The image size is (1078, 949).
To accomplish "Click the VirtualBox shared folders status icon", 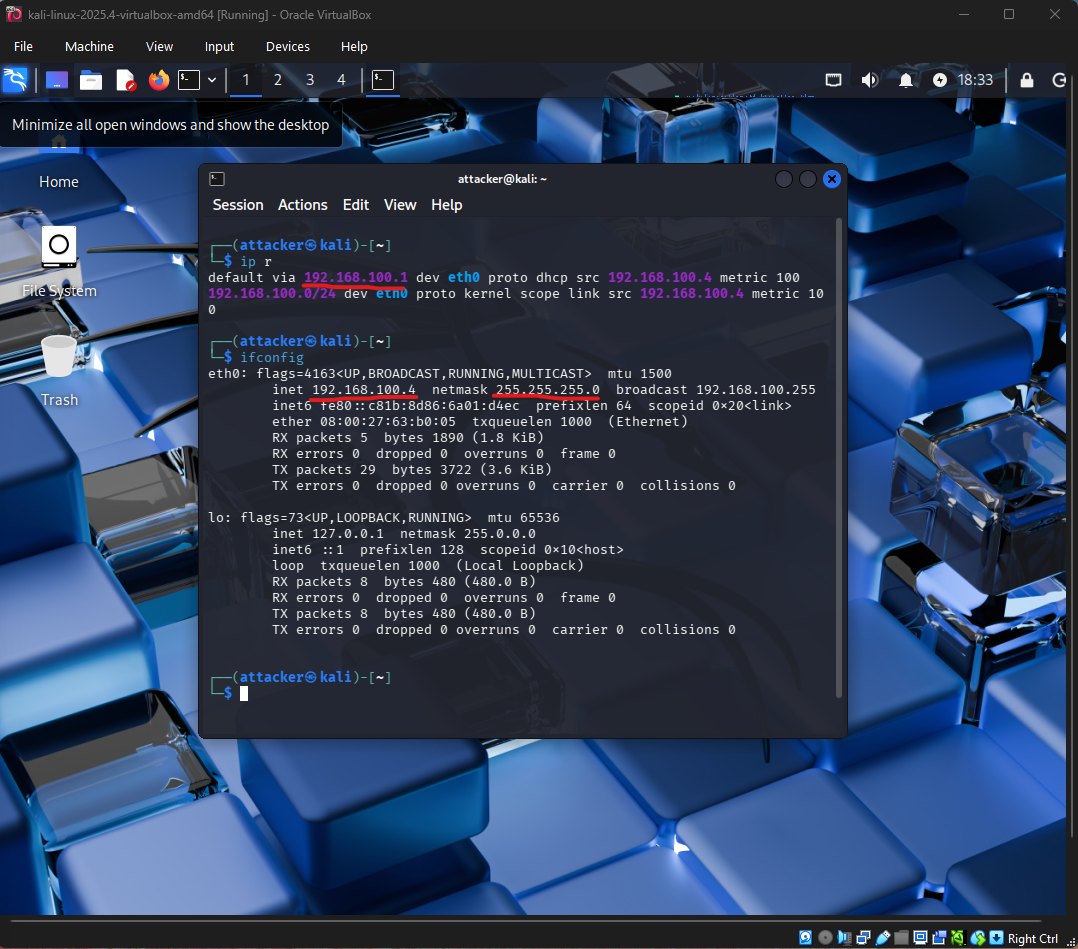I will [900, 938].
